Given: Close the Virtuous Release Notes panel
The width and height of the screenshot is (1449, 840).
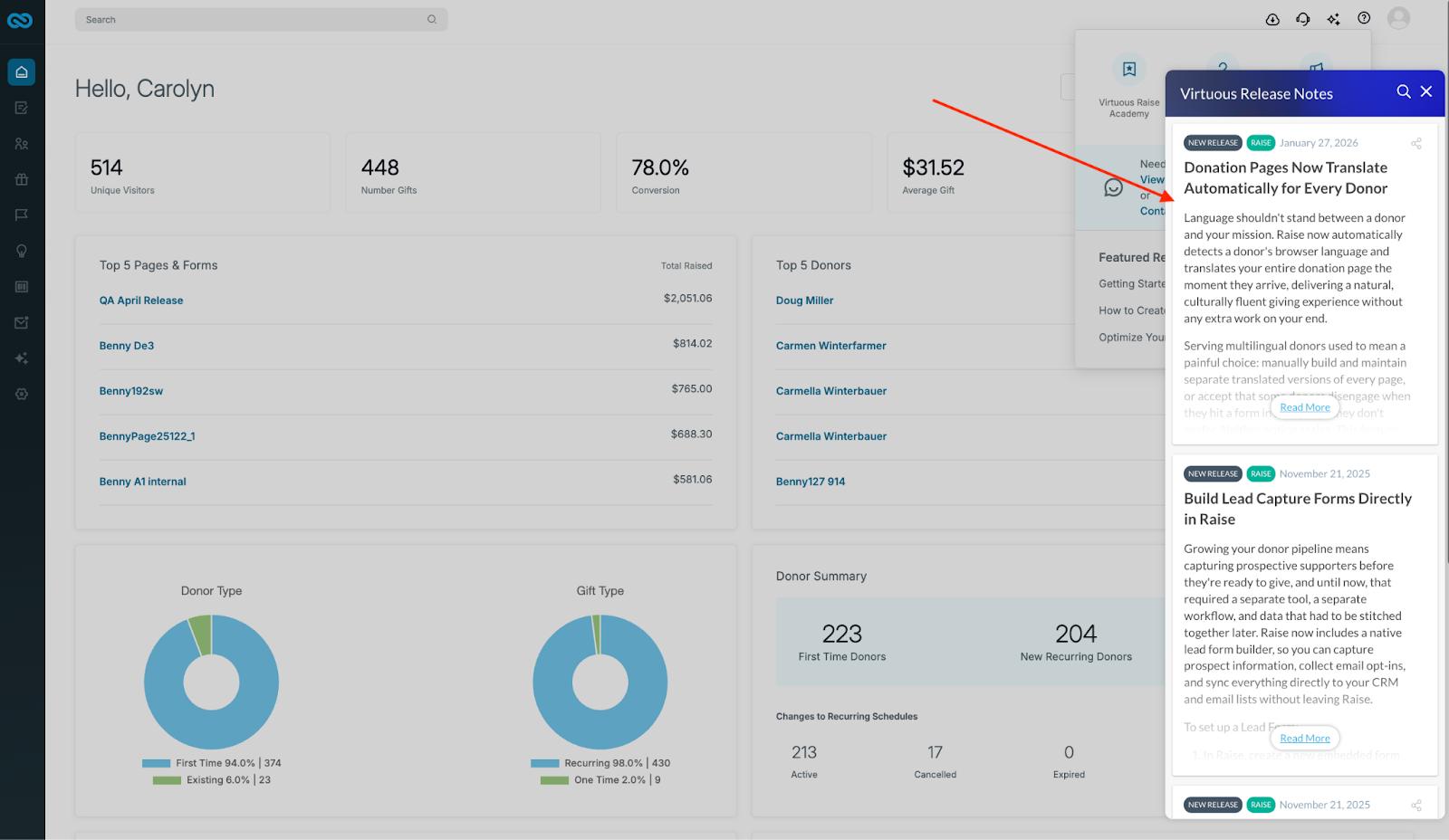Looking at the screenshot, I should (x=1426, y=91).
